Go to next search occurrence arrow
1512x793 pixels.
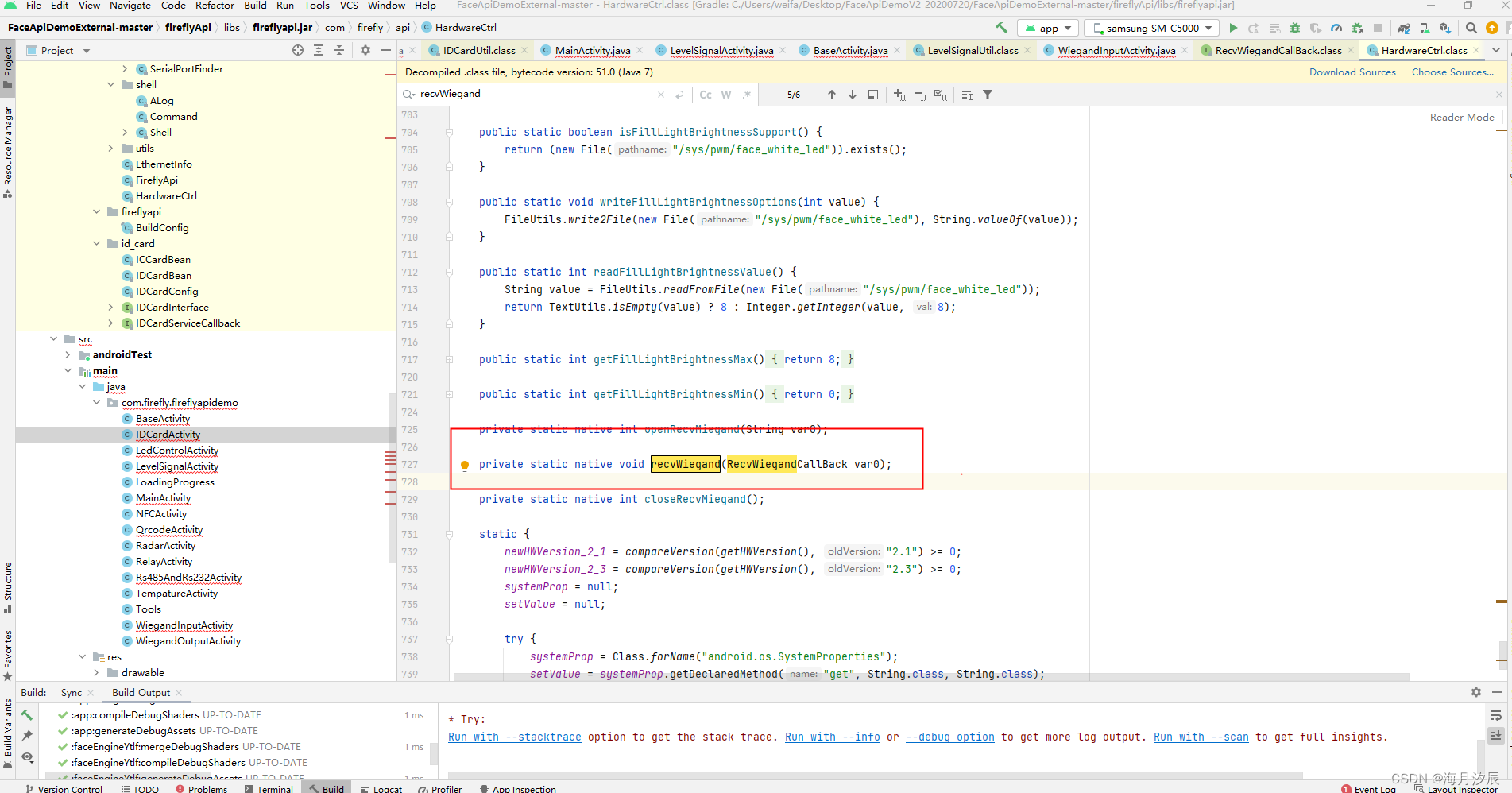853,95
